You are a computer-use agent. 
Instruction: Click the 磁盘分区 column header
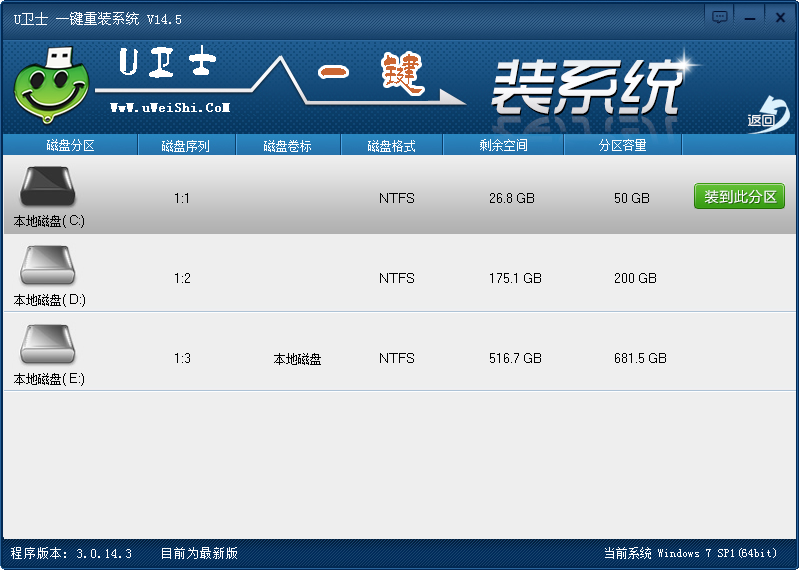pyautogui.click(x=70, y=145)
